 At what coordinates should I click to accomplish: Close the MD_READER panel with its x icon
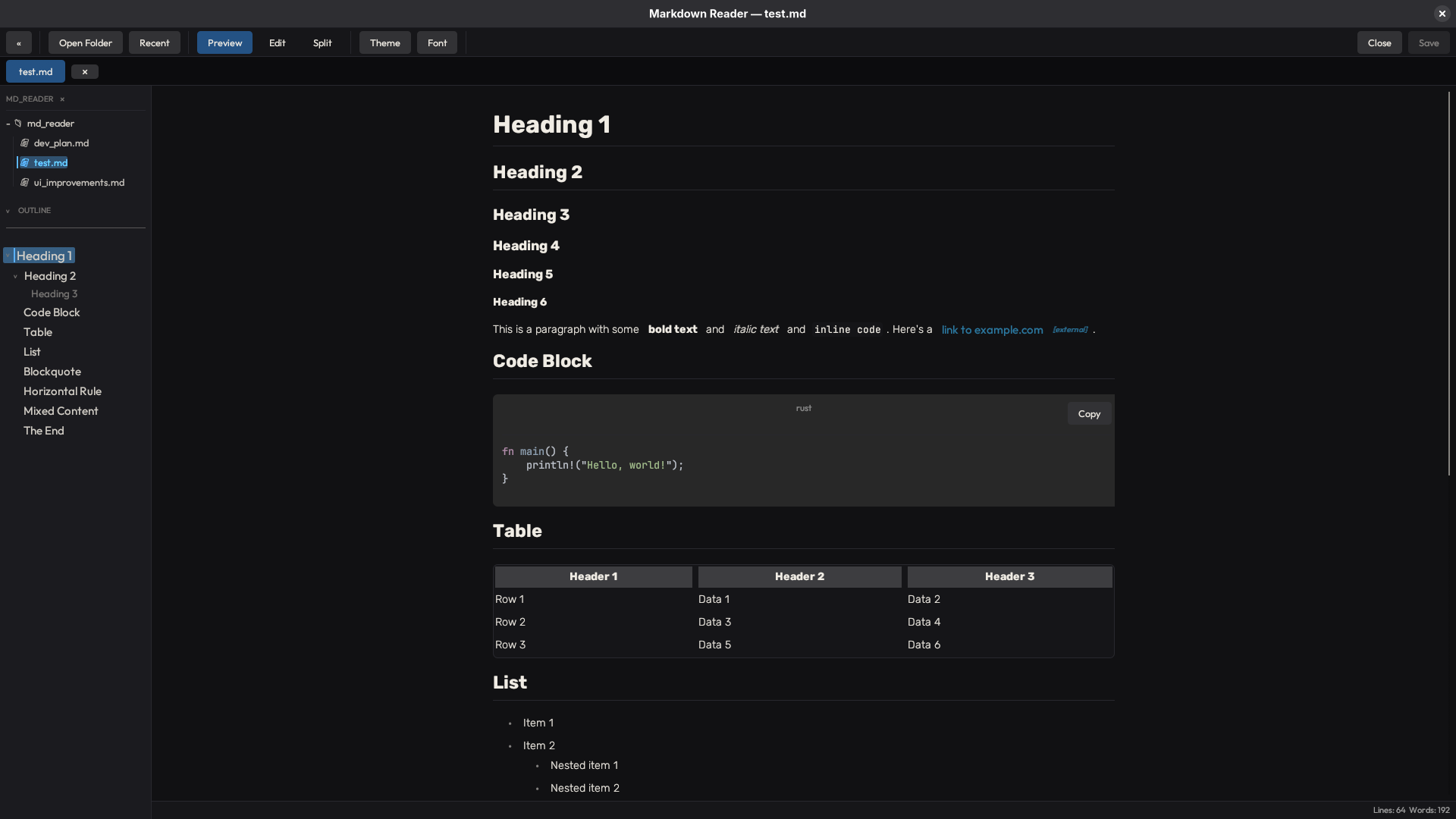pyautogui.click(x=62, y=99)
